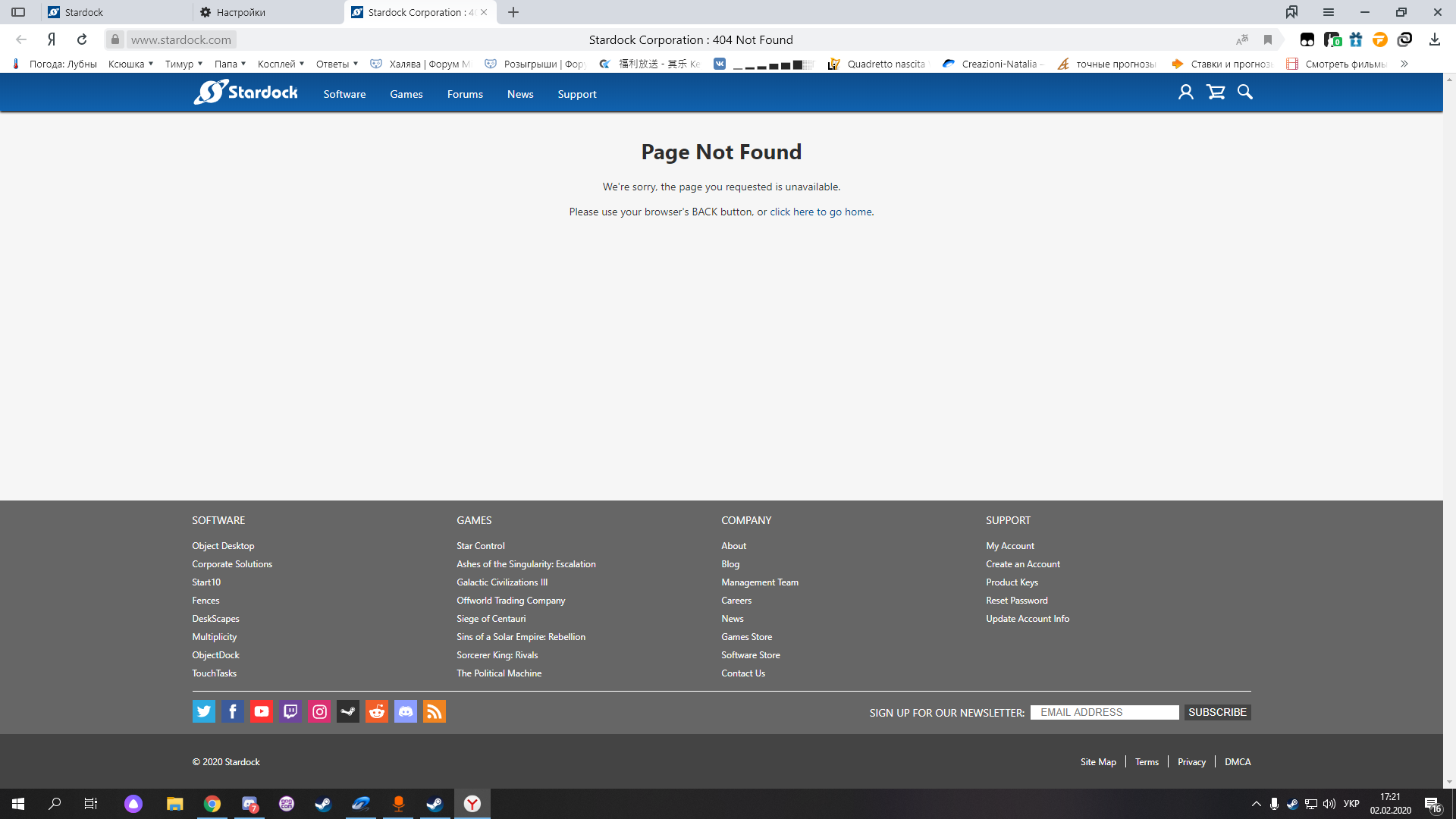
Task: Open the Forums menu item
Action: pyautogui.click(x=465, y=94)
